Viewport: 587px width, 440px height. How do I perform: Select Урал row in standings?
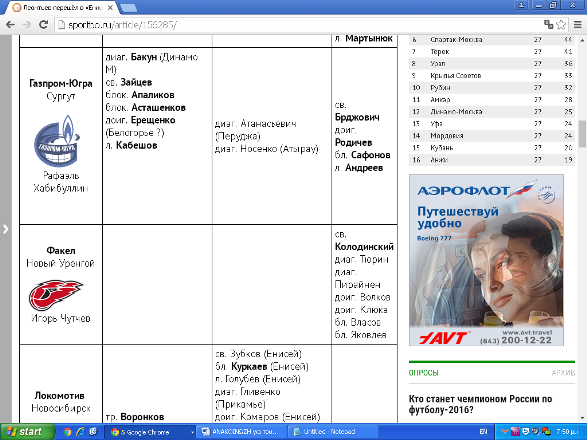tap(492, 63)
